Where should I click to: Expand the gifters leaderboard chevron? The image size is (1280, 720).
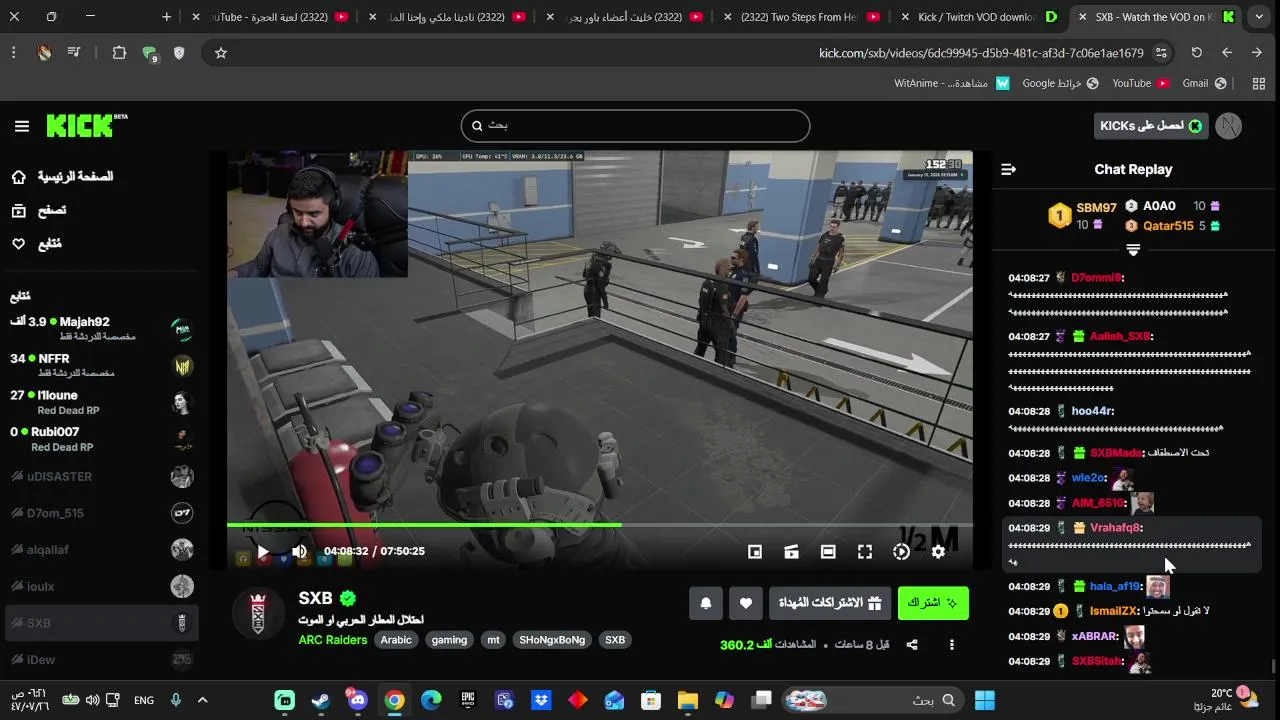1133,249
